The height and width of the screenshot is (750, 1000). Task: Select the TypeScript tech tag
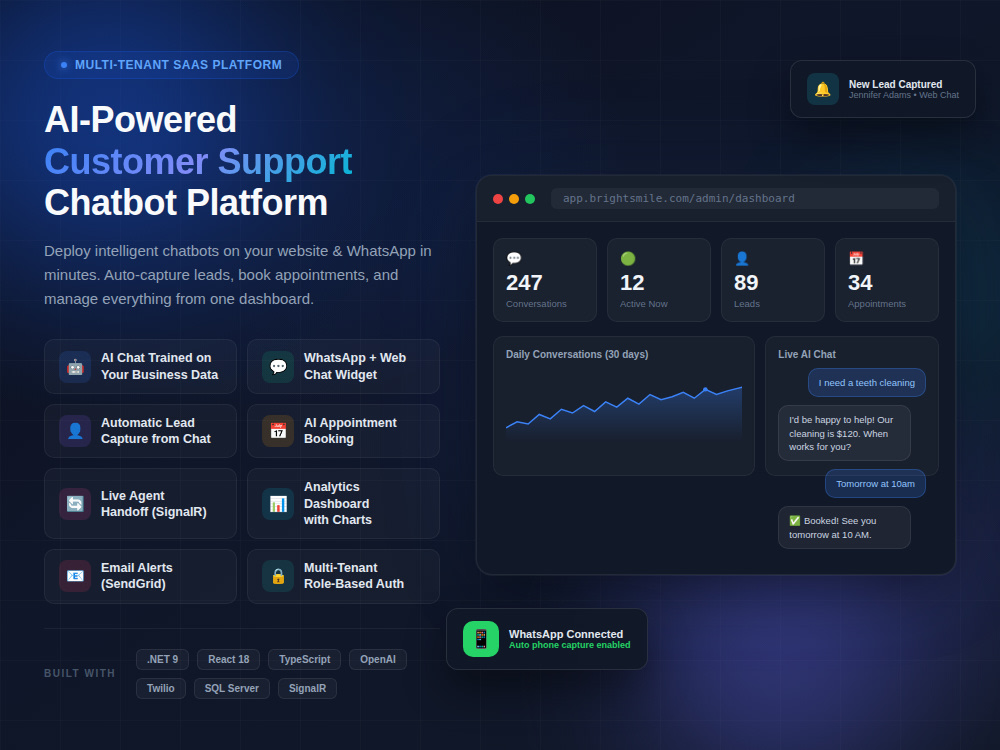304,659
